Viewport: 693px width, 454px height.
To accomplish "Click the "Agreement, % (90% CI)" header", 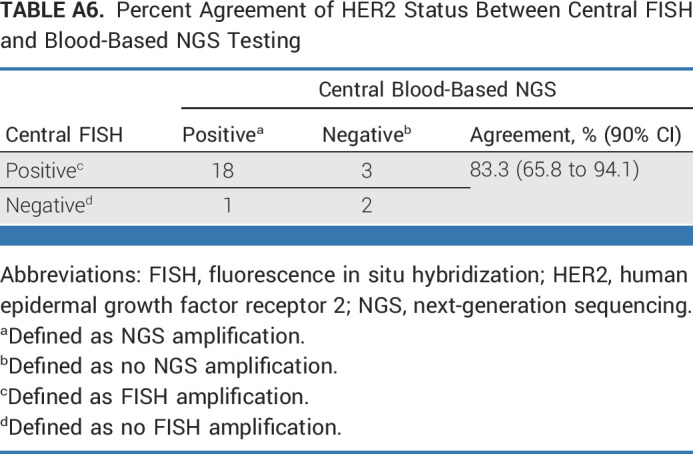I will click(x=575, y=135).
